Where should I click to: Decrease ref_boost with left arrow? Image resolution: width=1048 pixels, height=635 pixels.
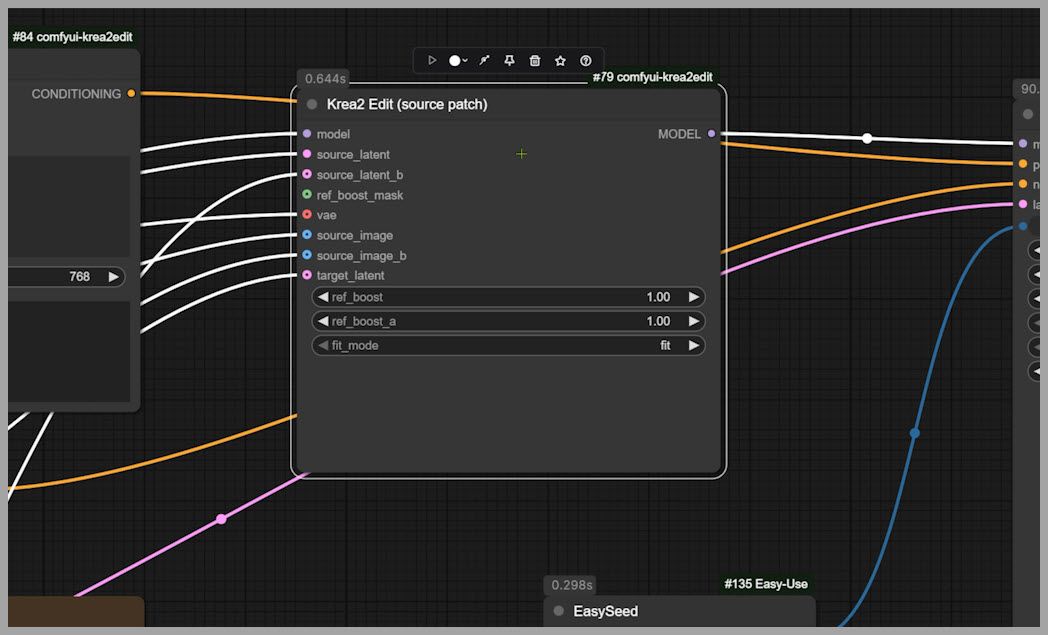323,297
